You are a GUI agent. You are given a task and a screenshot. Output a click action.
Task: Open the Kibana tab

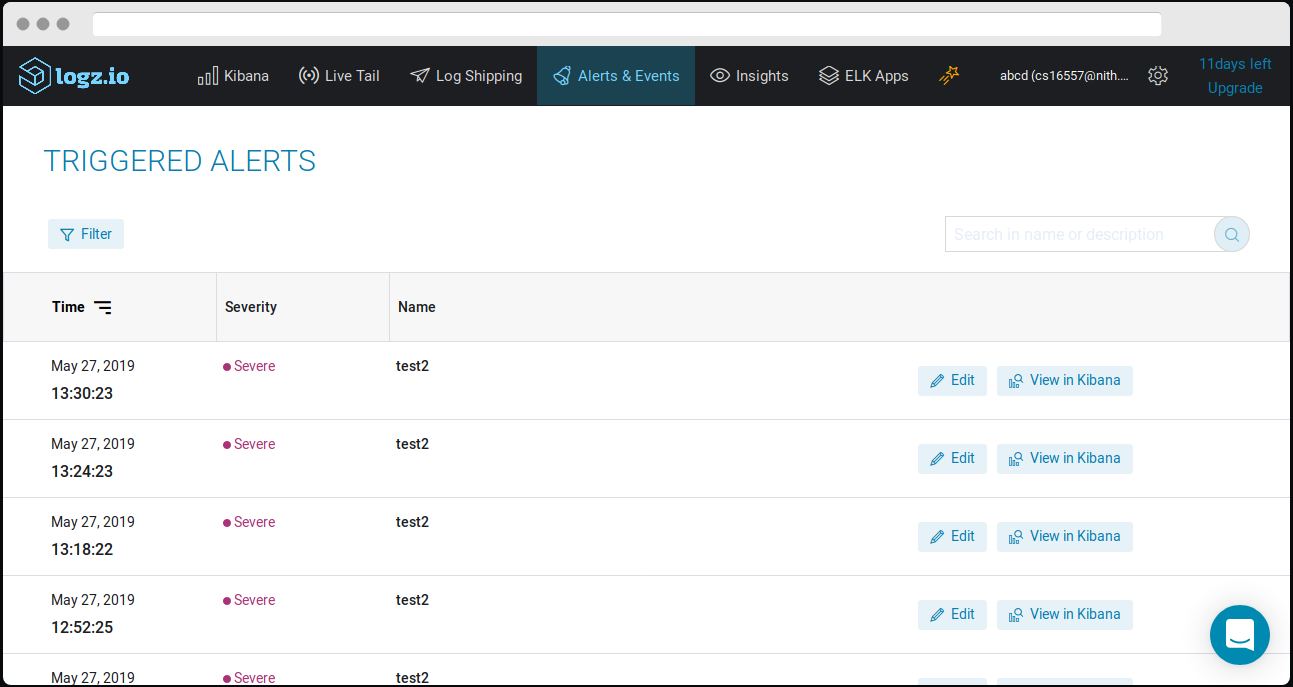point(233,76)
